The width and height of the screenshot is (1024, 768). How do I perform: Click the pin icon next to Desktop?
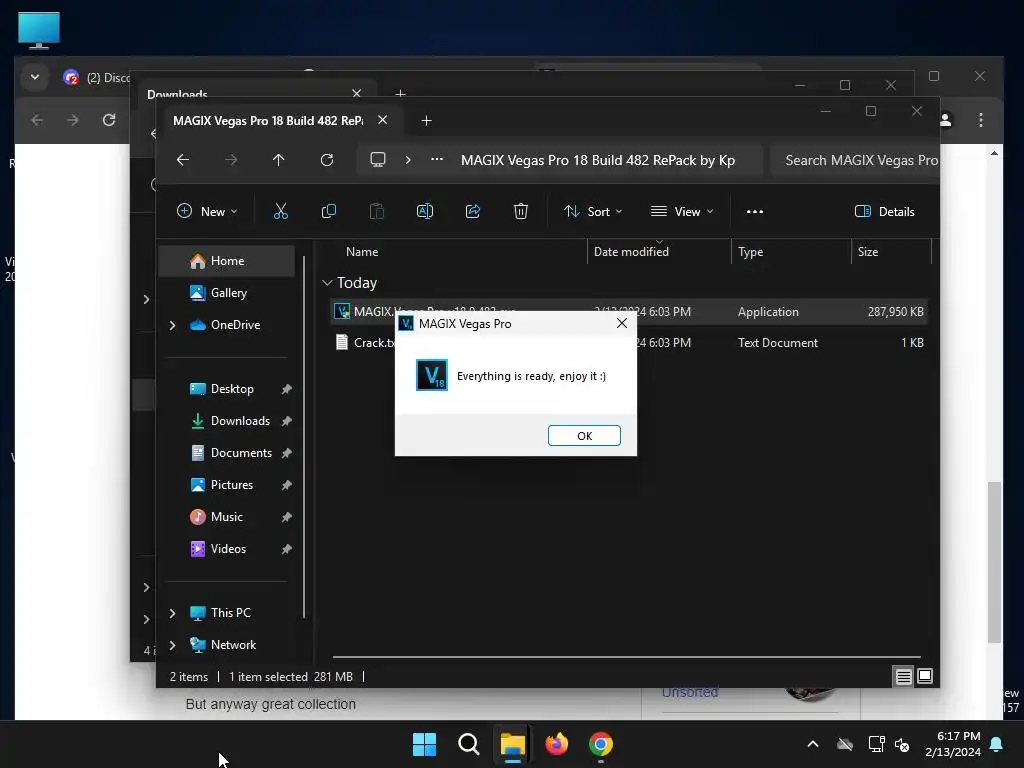click(x=286, y=389)
